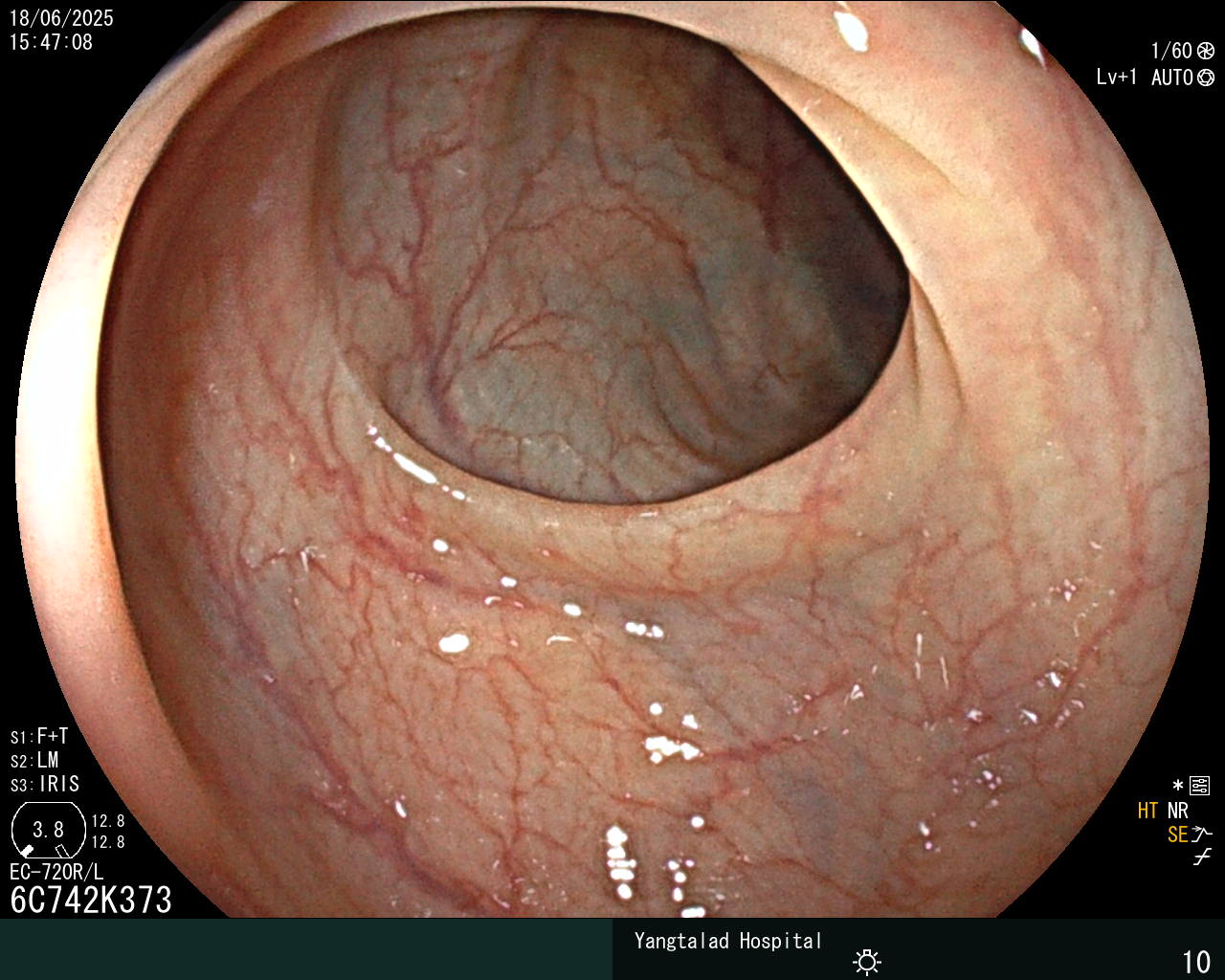Select the structure enhancement curve icon next to SE
The height and width of the screenshot is (980, 1225).
(x=1202, y=835)
